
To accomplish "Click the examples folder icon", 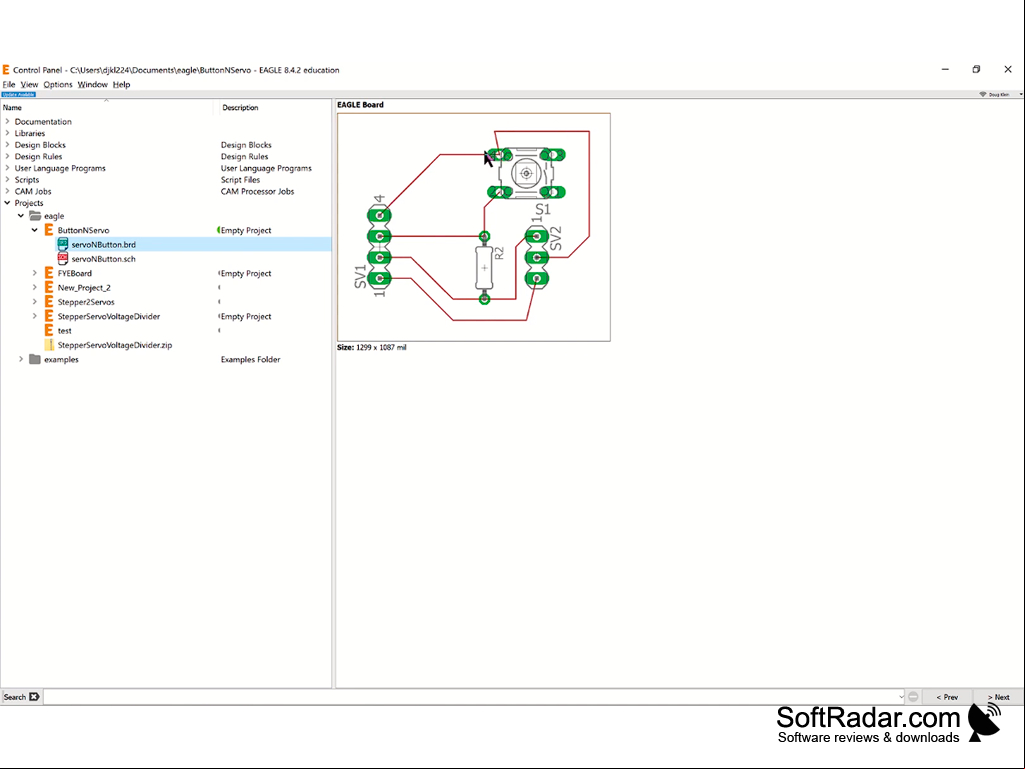I will (35, 359).
